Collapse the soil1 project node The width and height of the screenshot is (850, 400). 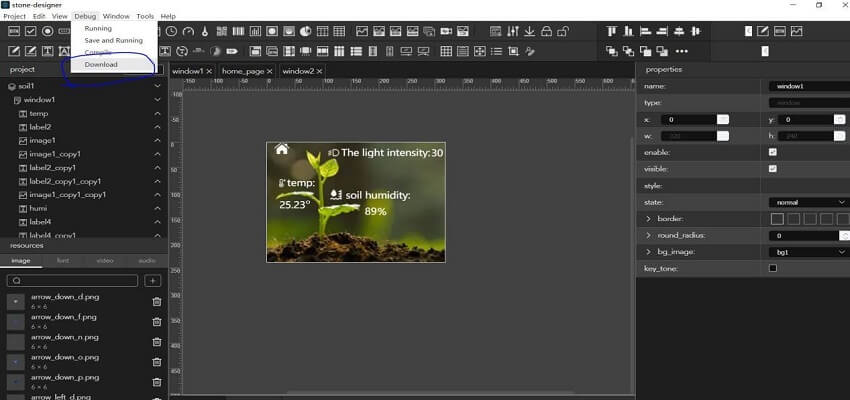coord(157,86)
